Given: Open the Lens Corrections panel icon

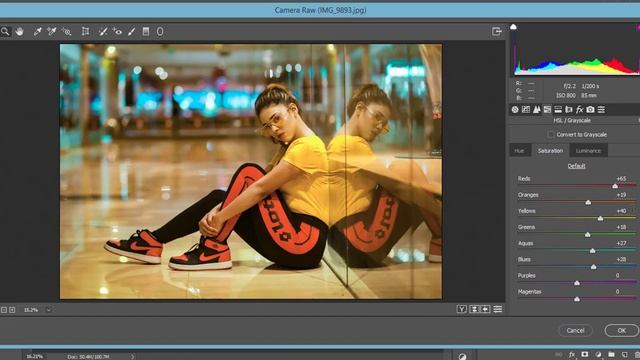Looking at the screenshot, I should click(569, 109).
